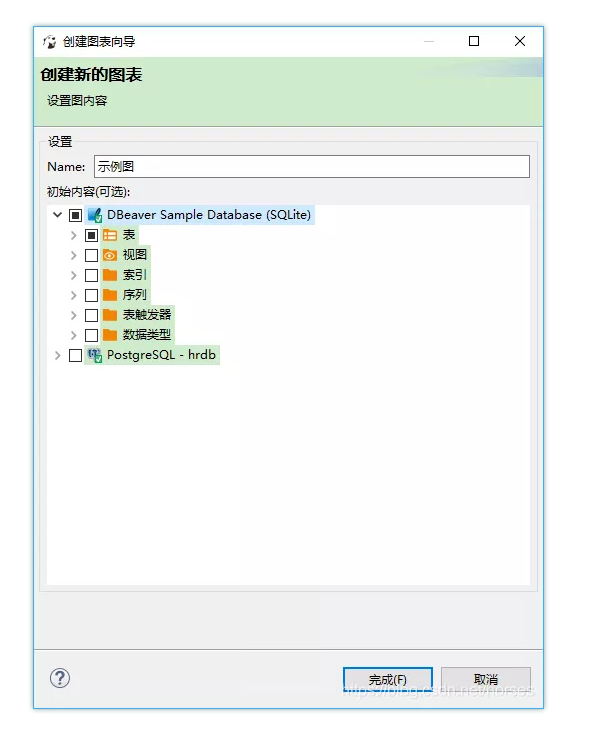Select the 表触发器 label in tree

[x=147, y=316]
